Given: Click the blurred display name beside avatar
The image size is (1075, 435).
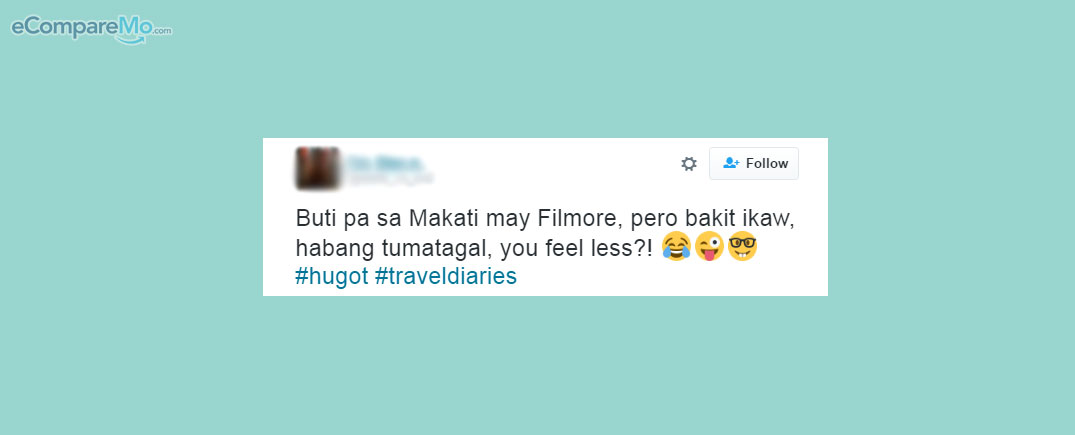Looking at the screenshot, I should click(x=385, y=163).
